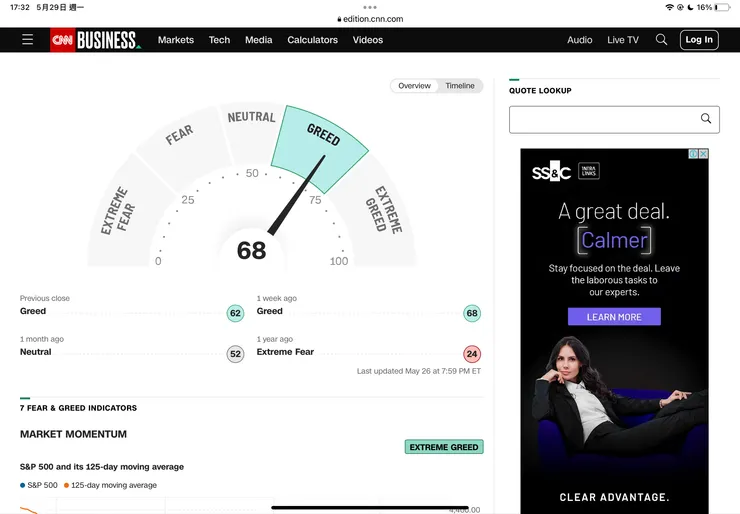
Task: Open the Tech section
Action: pos(220,40)
